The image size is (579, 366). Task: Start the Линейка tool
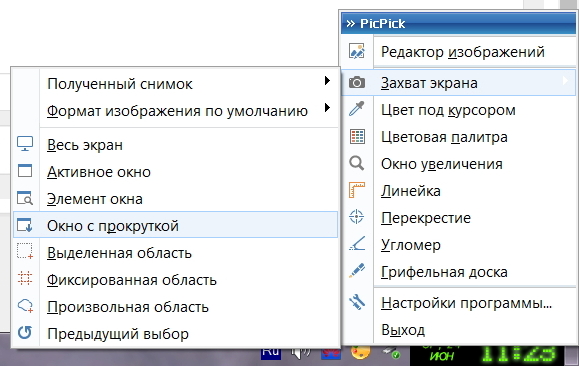[458, 191]
